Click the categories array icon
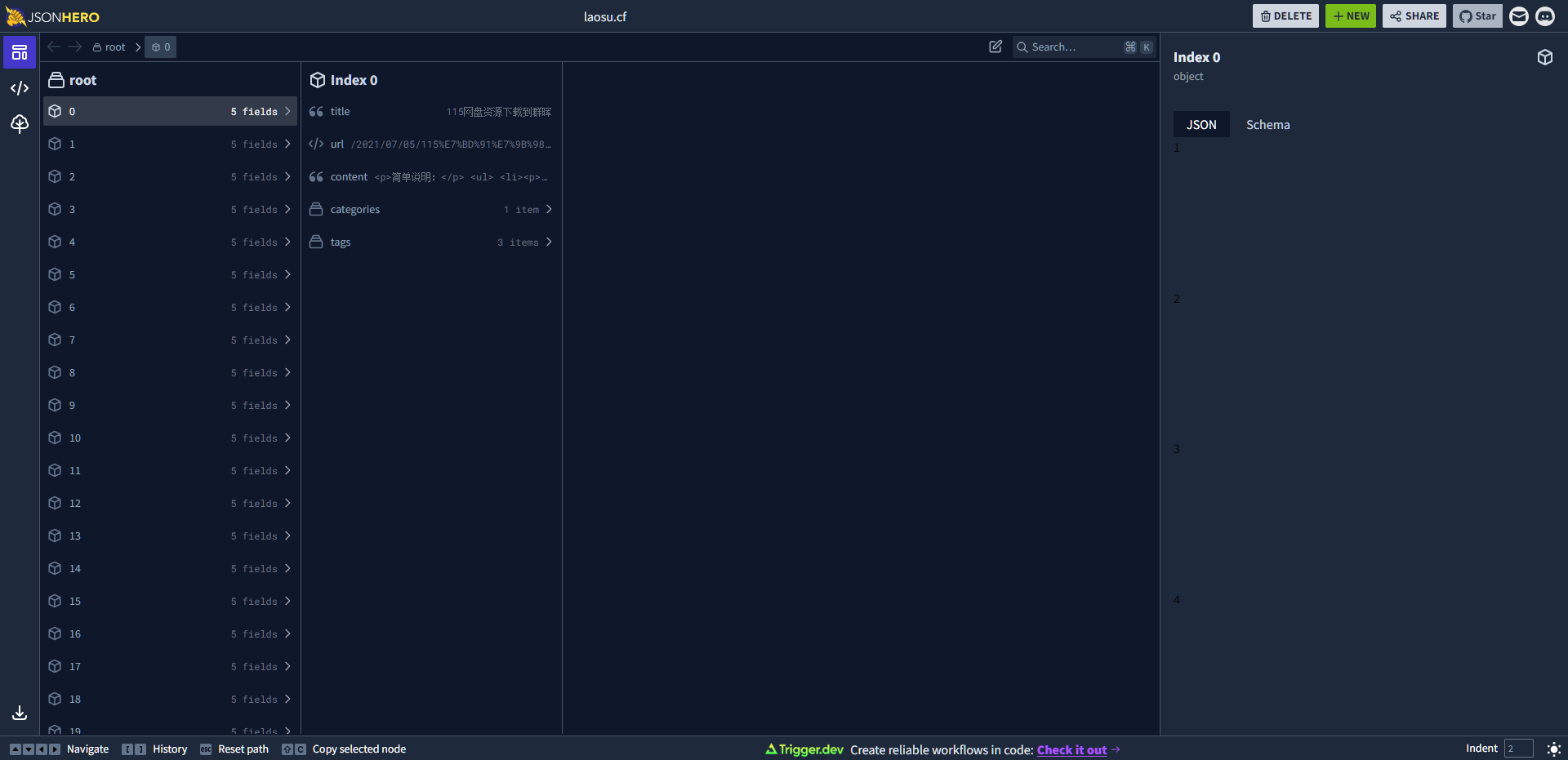Image resolution: width=1568 pixels, height=760 pixels. pos(316,210)
